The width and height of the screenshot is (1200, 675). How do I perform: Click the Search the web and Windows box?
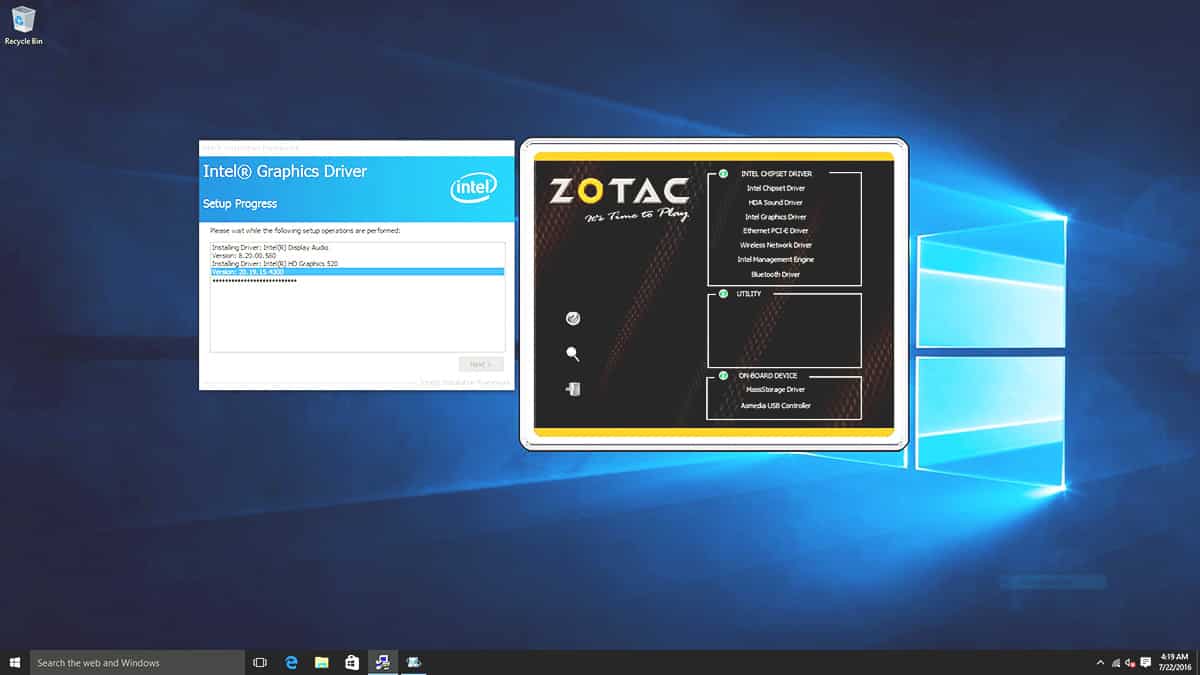137,662
